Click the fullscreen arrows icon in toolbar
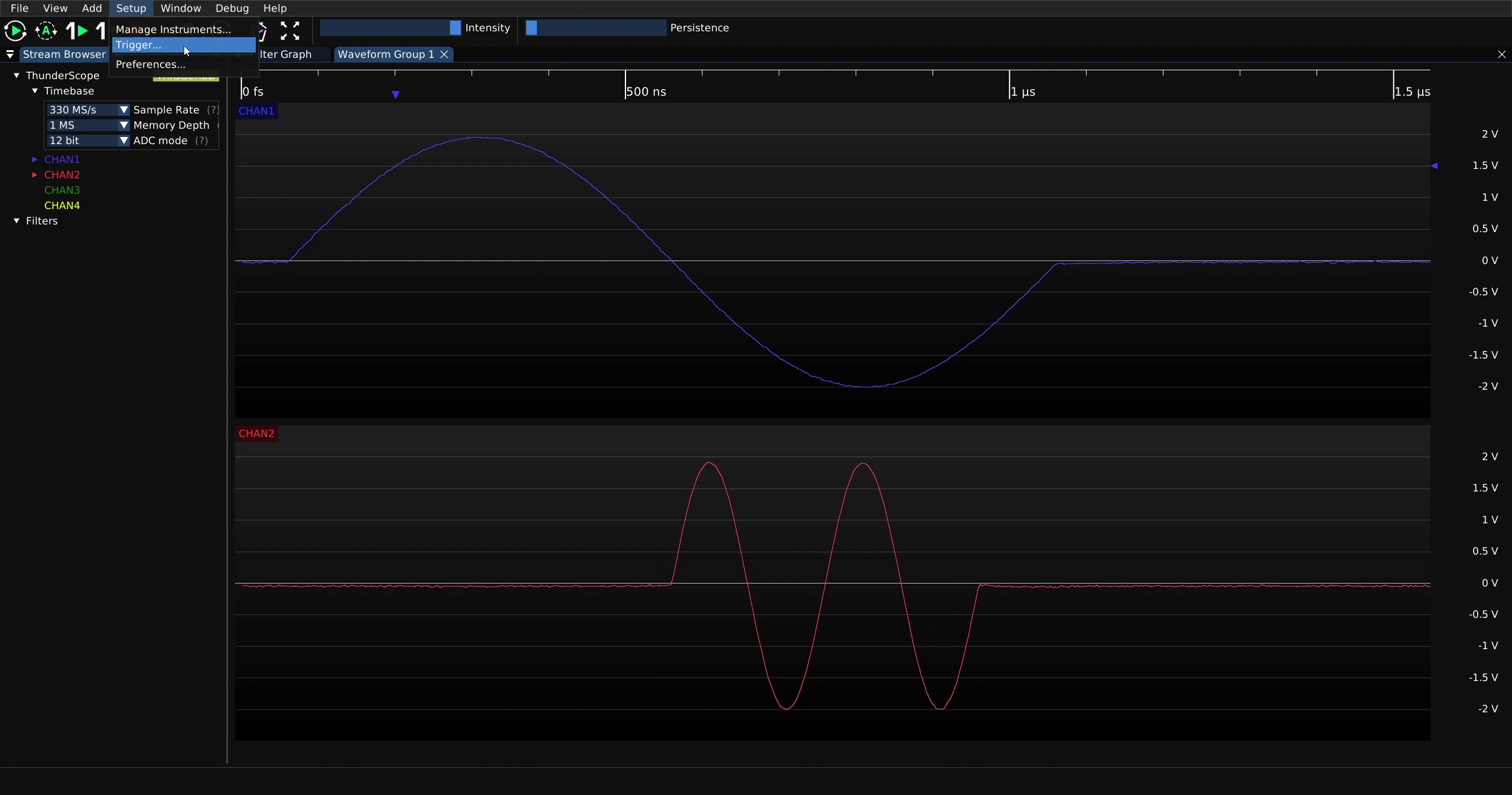1512x795 pixels. 289,30
